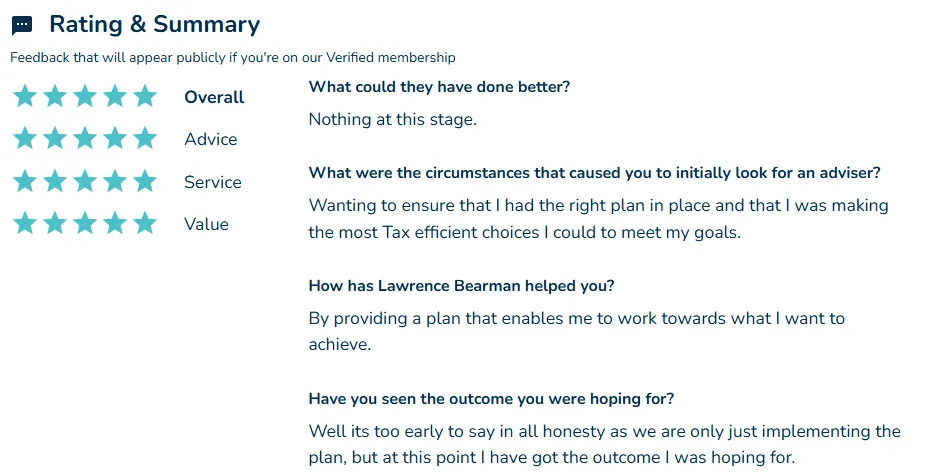This screenshot has width=932, height=472.
Task: Click the third star in Overall rating
Action: 85,96
